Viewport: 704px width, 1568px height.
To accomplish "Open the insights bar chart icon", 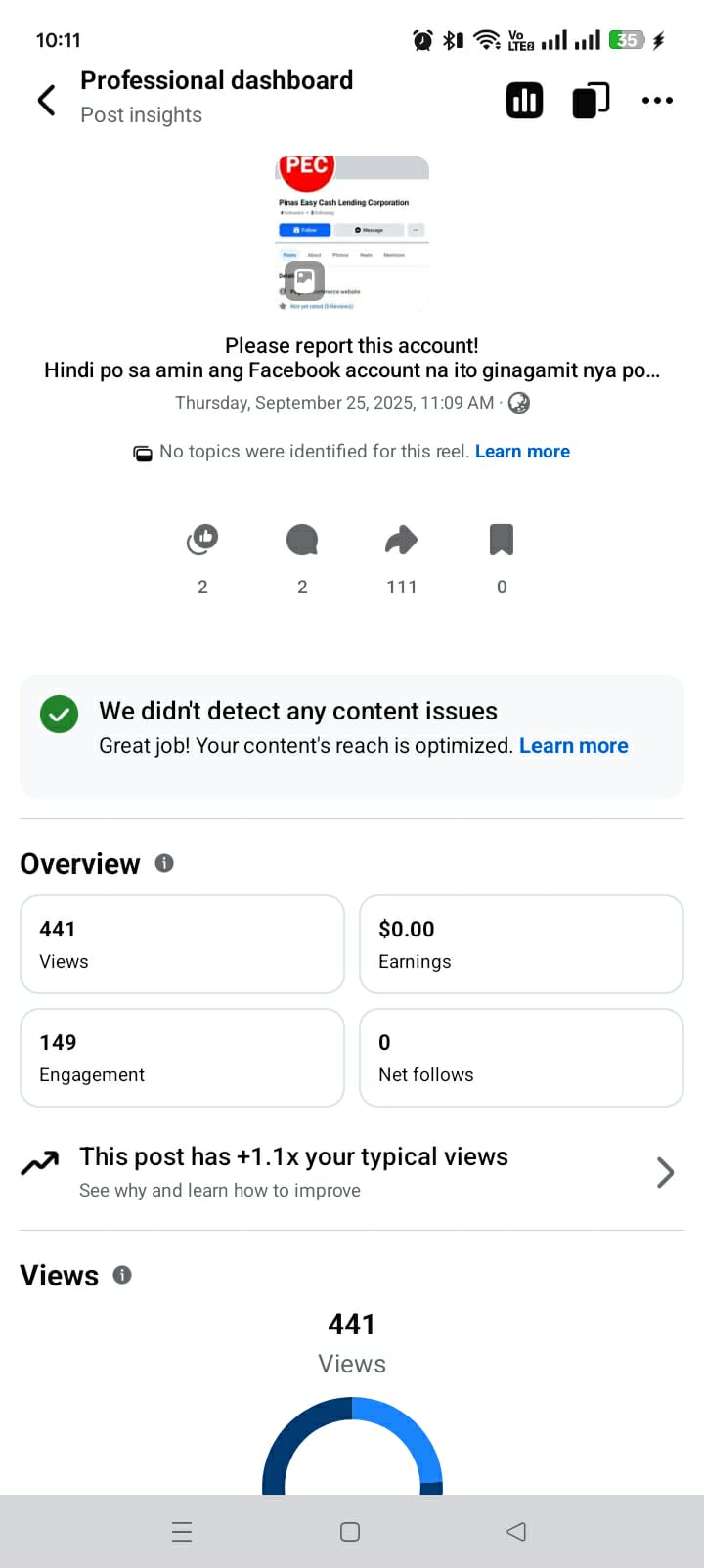I will coord(524,100).
